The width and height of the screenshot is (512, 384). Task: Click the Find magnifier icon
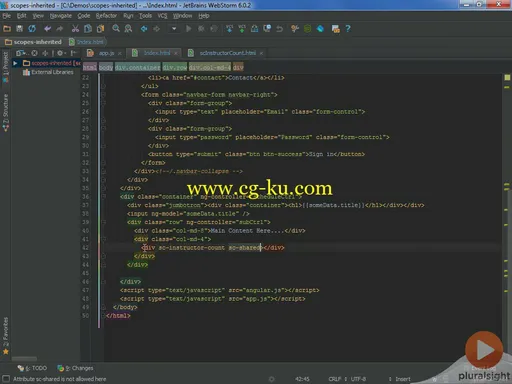click(x=116, y=29)
